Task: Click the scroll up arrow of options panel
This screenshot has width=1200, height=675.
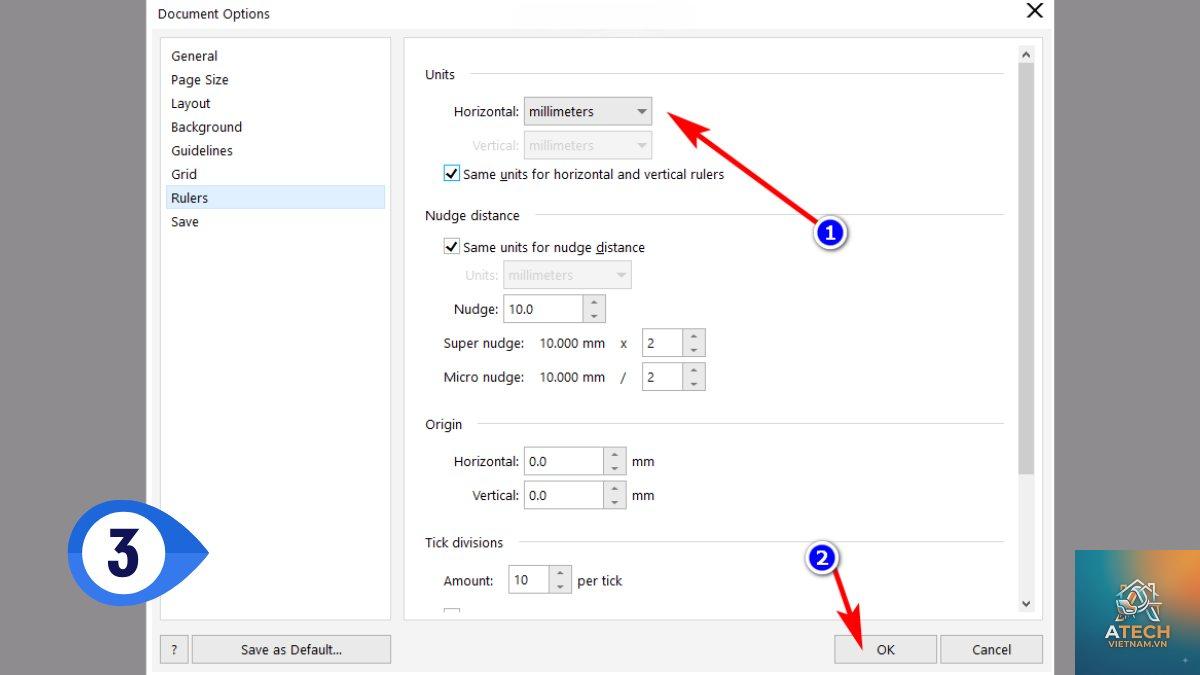Action: 1026,53
